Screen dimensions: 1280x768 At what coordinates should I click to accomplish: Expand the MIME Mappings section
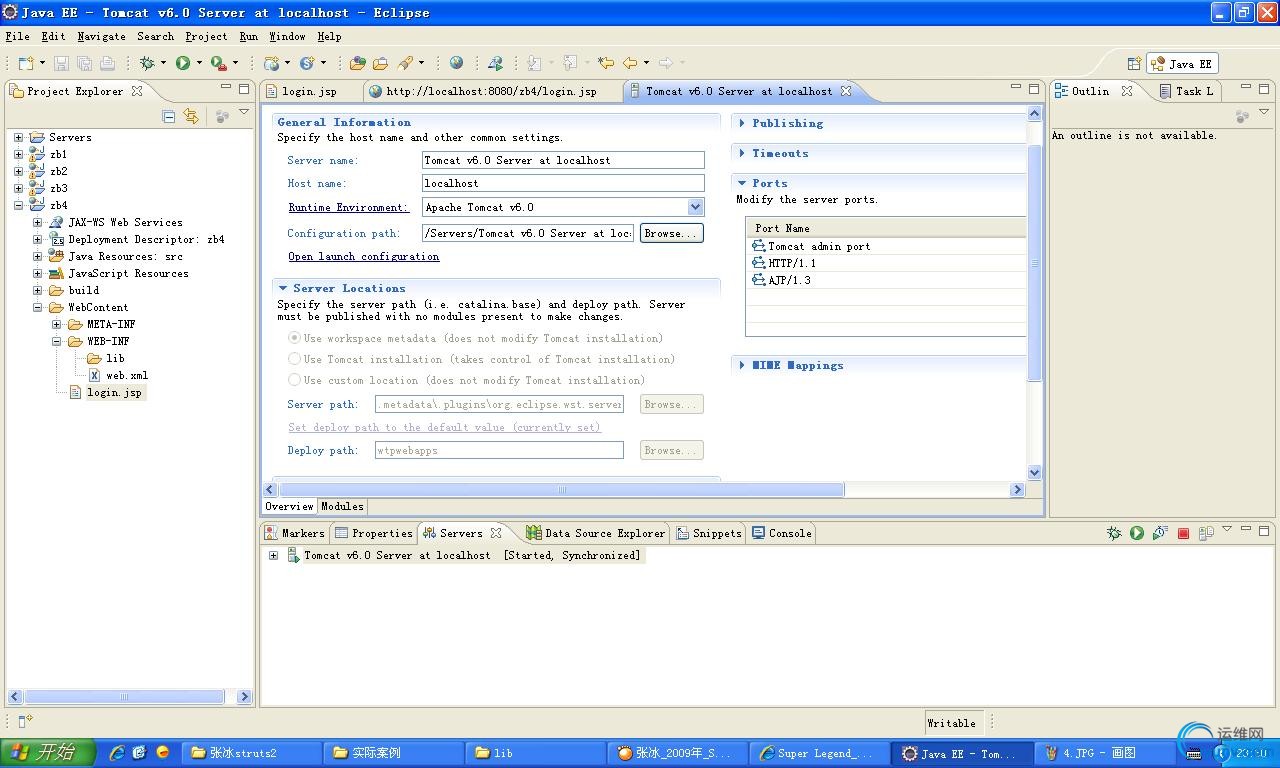pyautogui.click(x=742, y=365)
